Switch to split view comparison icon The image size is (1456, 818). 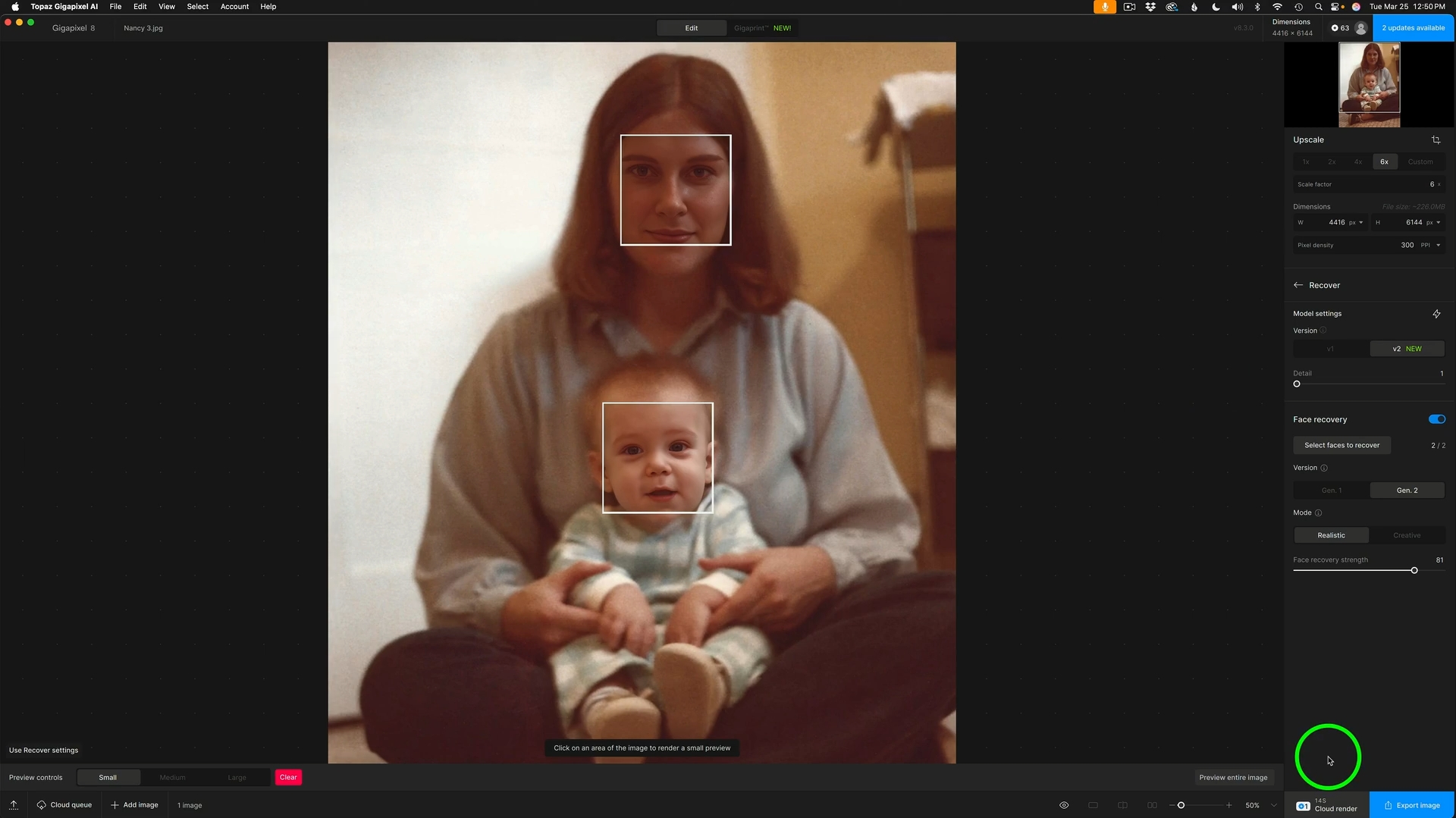click(x=1122, y=805)
